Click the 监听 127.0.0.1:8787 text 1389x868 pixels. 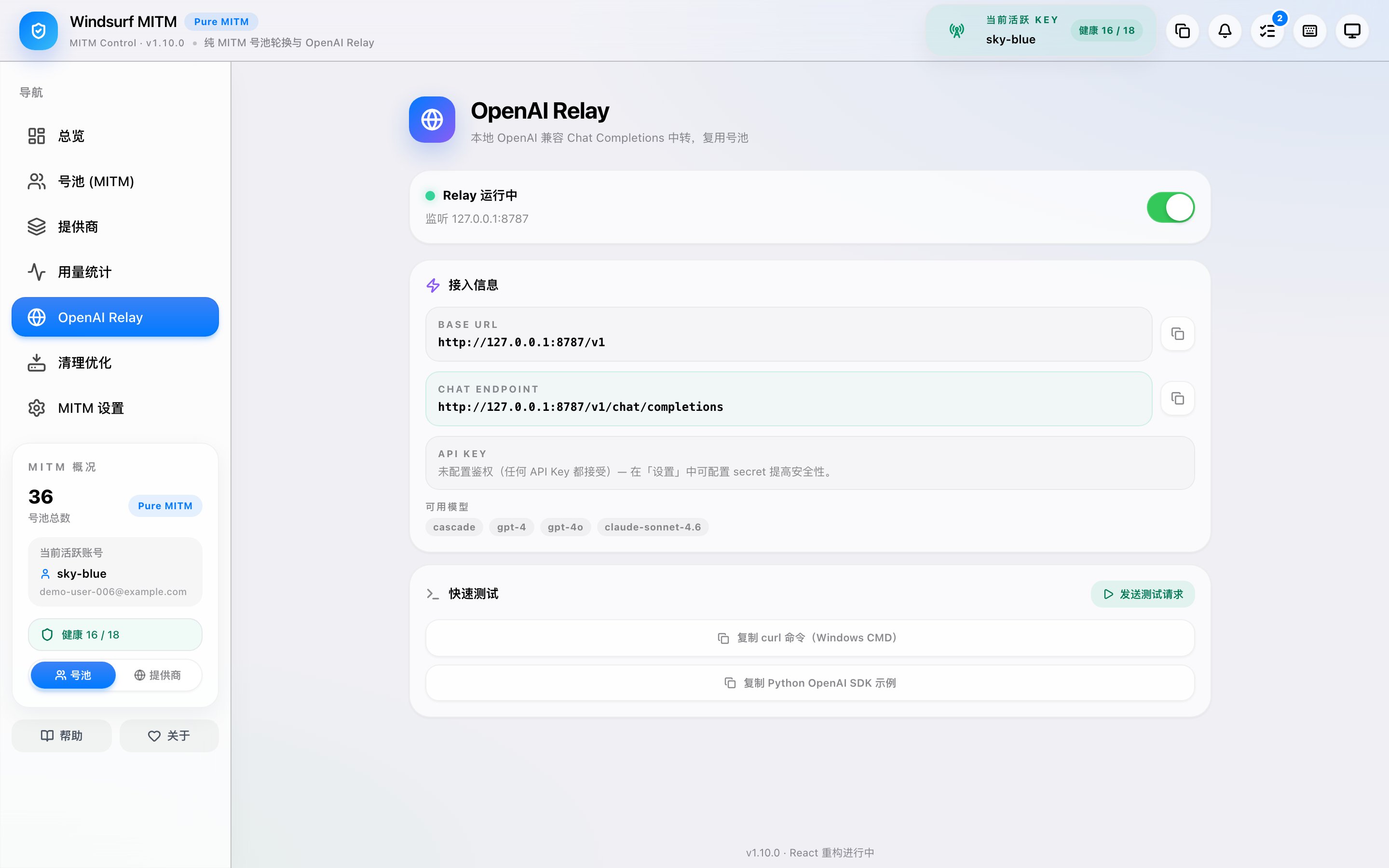477,219
